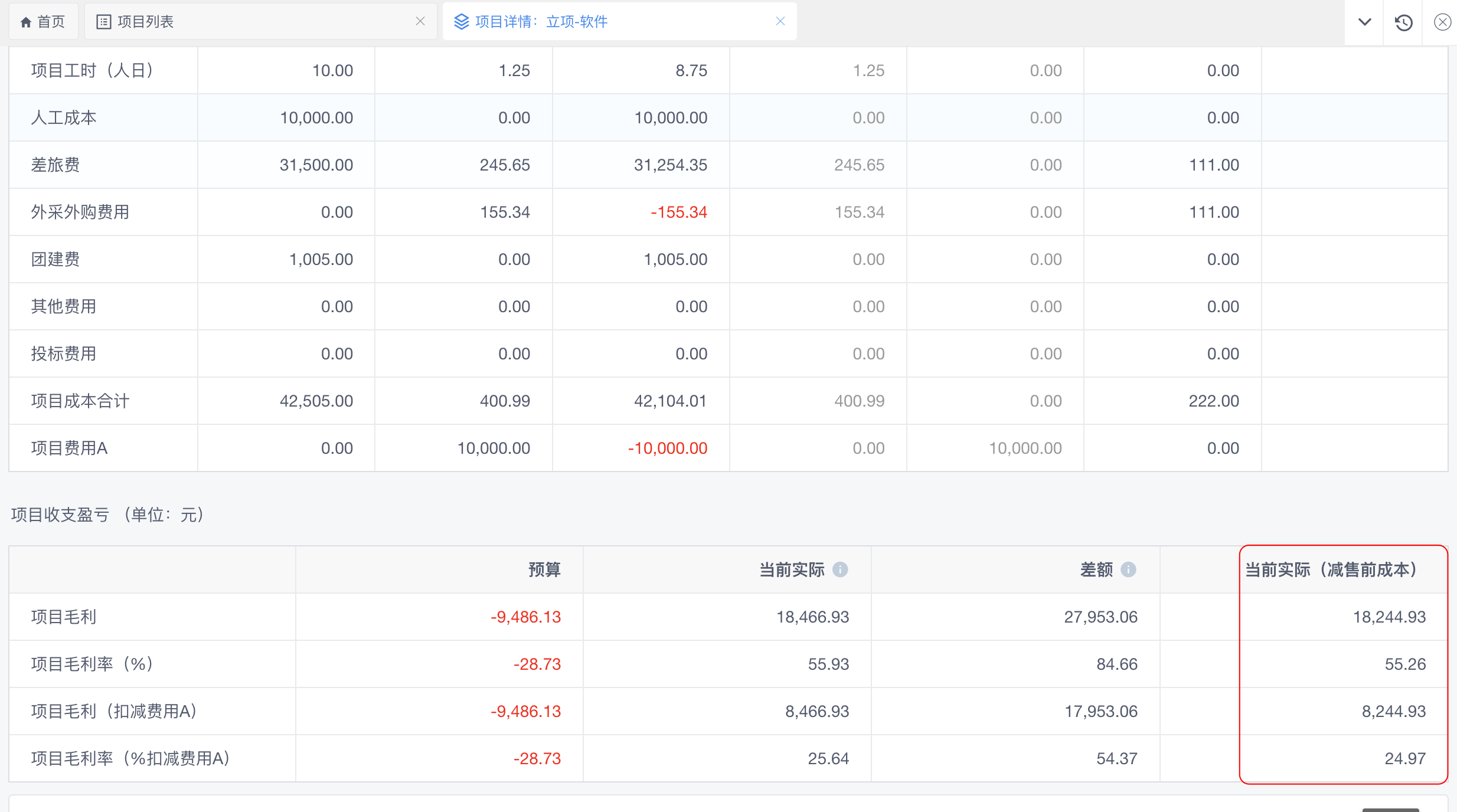The width and height of the screenshot is (1457, 812).
Task: Select the 人工成本 row label
Action: point(64,117)
